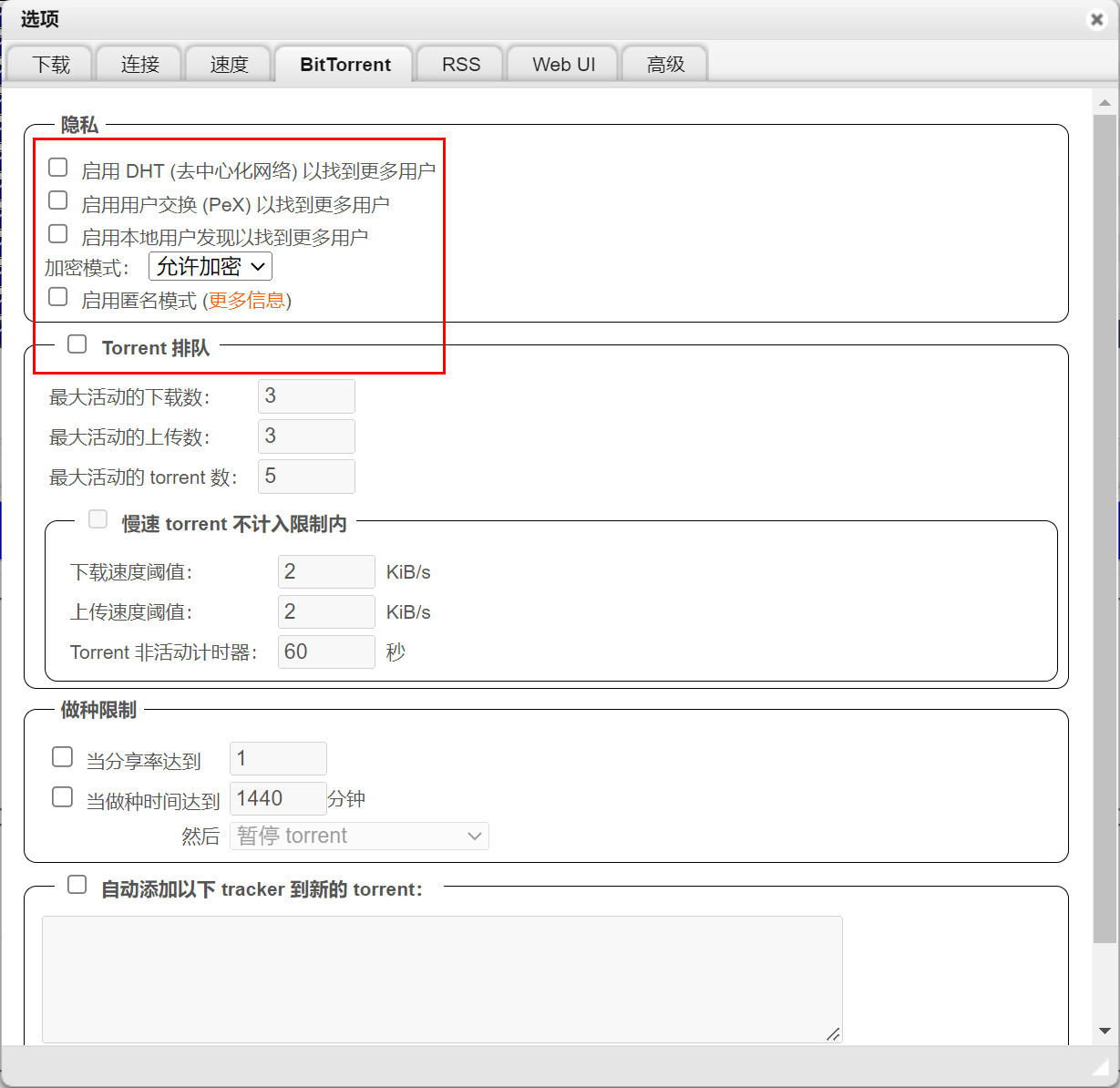The height and width of the screenshot is (1088, 1120).
Task: Close the 选项 dialog with X icon
Action: pyautogui.click(x=1096, y=19)
